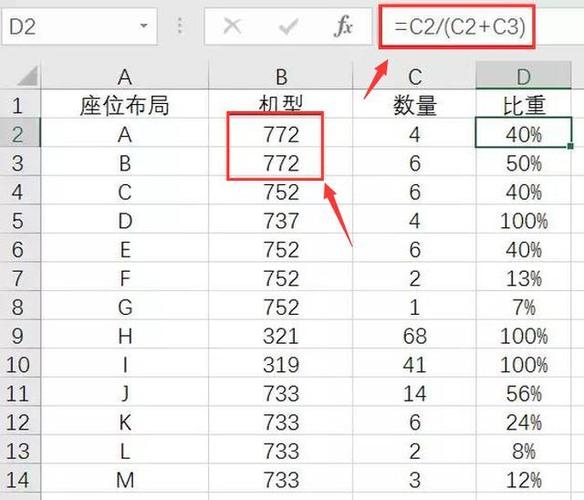Click the Name Box showing D2
Viewport: 584px width, 500px height.
tap(79, 26)
